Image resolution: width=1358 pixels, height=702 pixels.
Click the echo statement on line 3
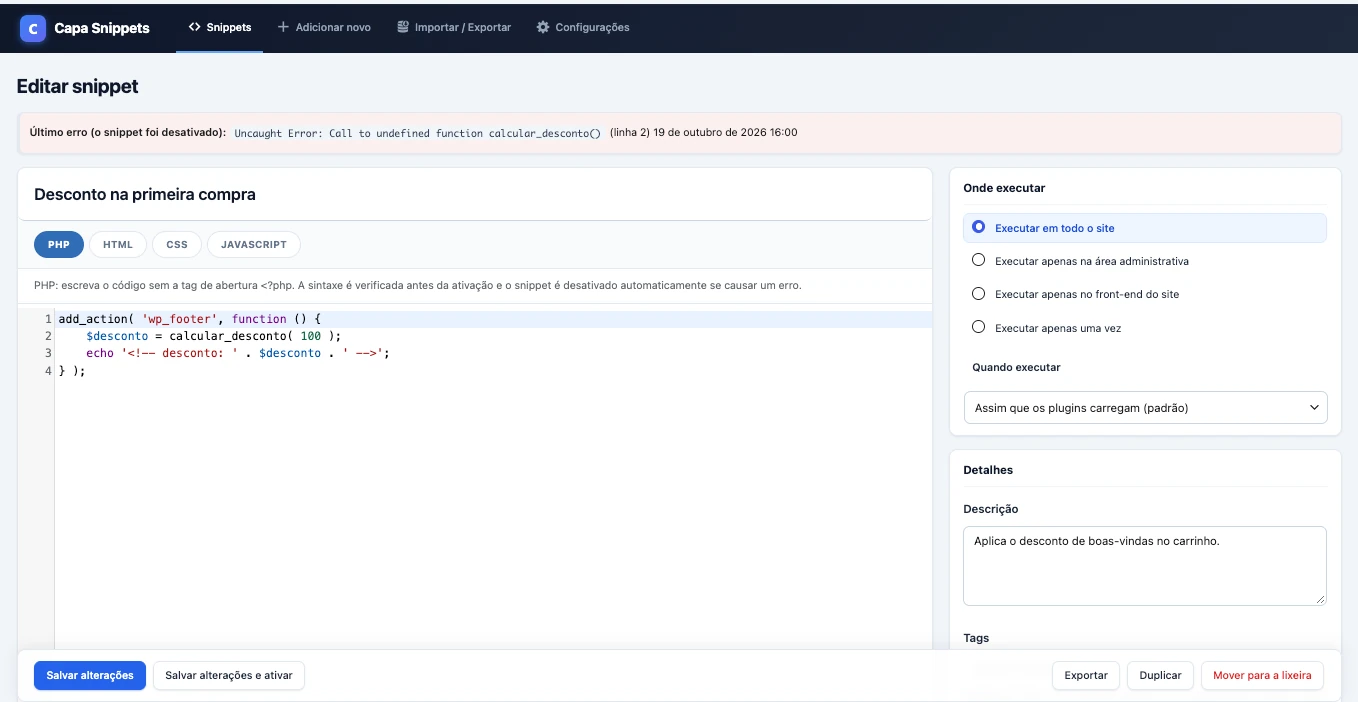coord(237,353)
